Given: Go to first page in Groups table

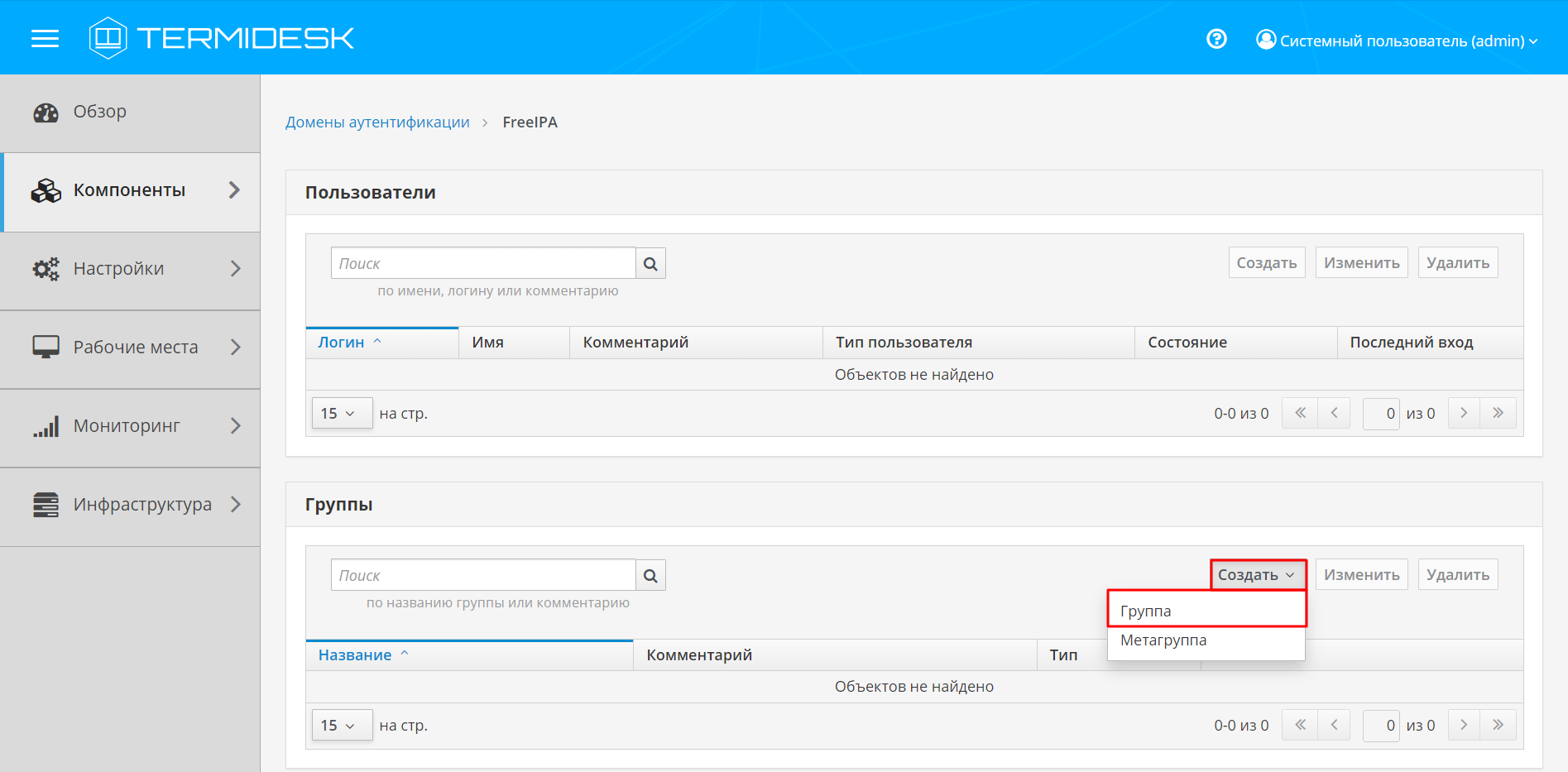Looking at the screenshot, I should 1300,725.
